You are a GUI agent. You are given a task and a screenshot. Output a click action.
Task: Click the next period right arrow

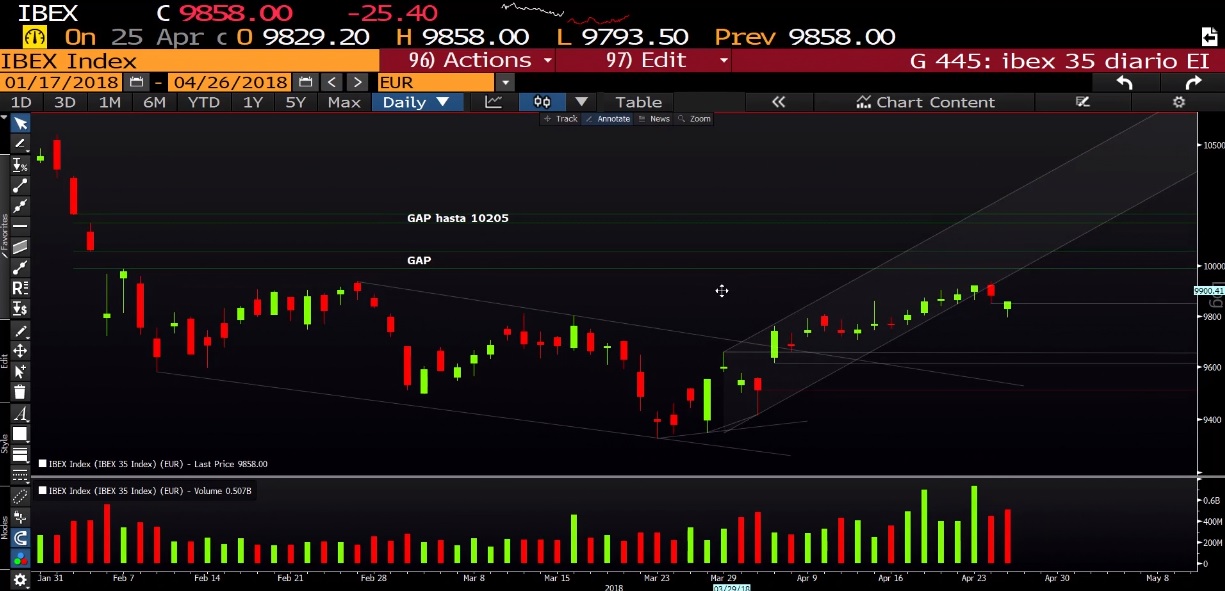pos(358,82)
